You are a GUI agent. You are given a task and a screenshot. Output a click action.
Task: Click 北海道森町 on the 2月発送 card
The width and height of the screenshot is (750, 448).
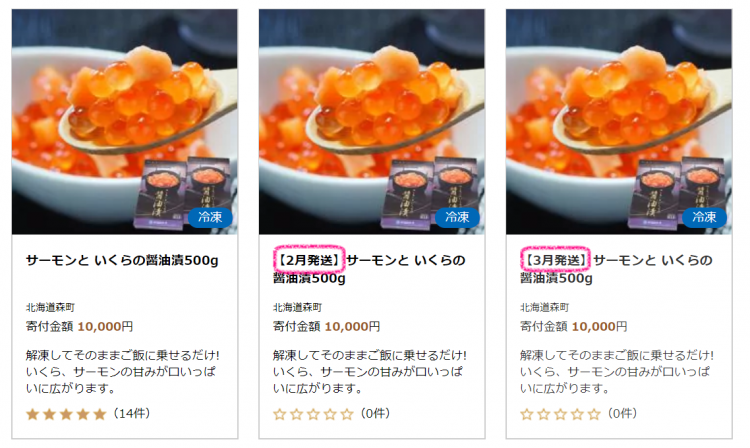(298, 307)
